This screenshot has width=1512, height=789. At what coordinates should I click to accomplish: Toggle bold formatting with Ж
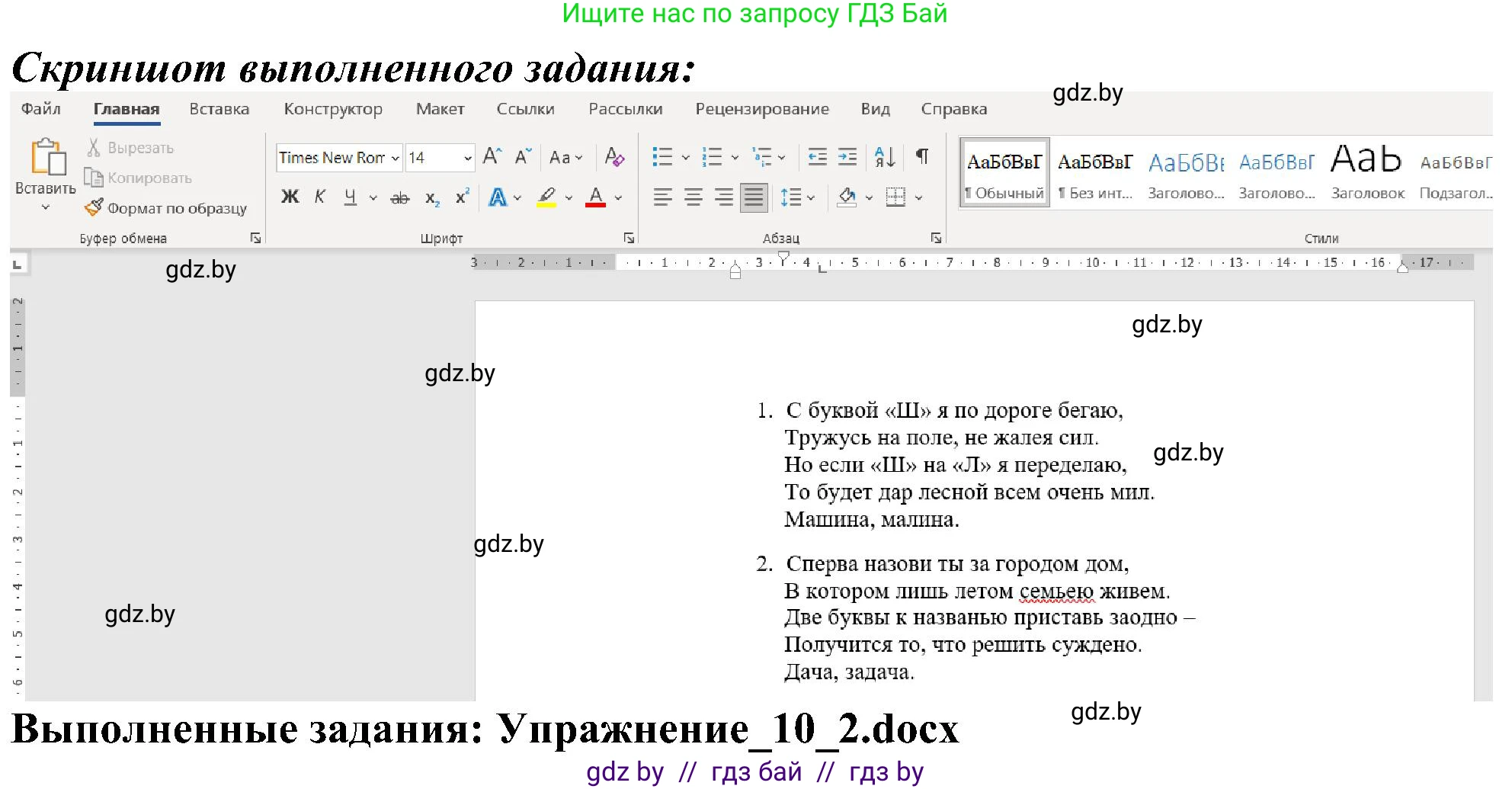290,197
